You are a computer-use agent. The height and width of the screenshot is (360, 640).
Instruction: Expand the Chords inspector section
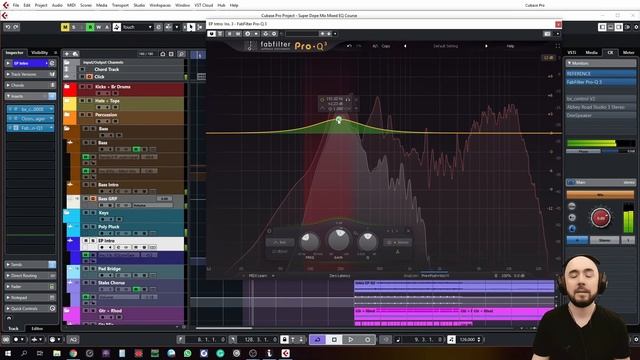(8, 85)
